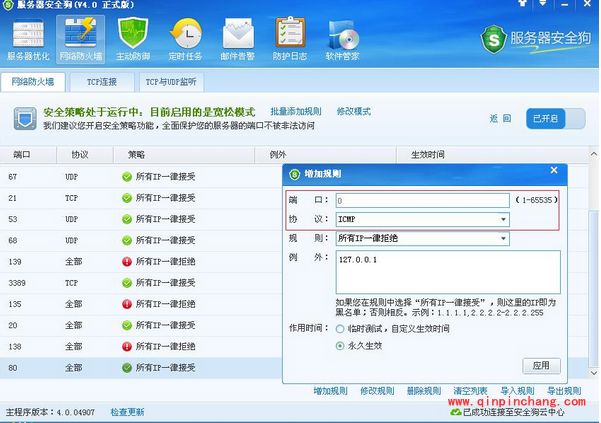This screenshot has height=423, width=601.
Task: Click the 应用 button
Action: click(x=541, y=366)
